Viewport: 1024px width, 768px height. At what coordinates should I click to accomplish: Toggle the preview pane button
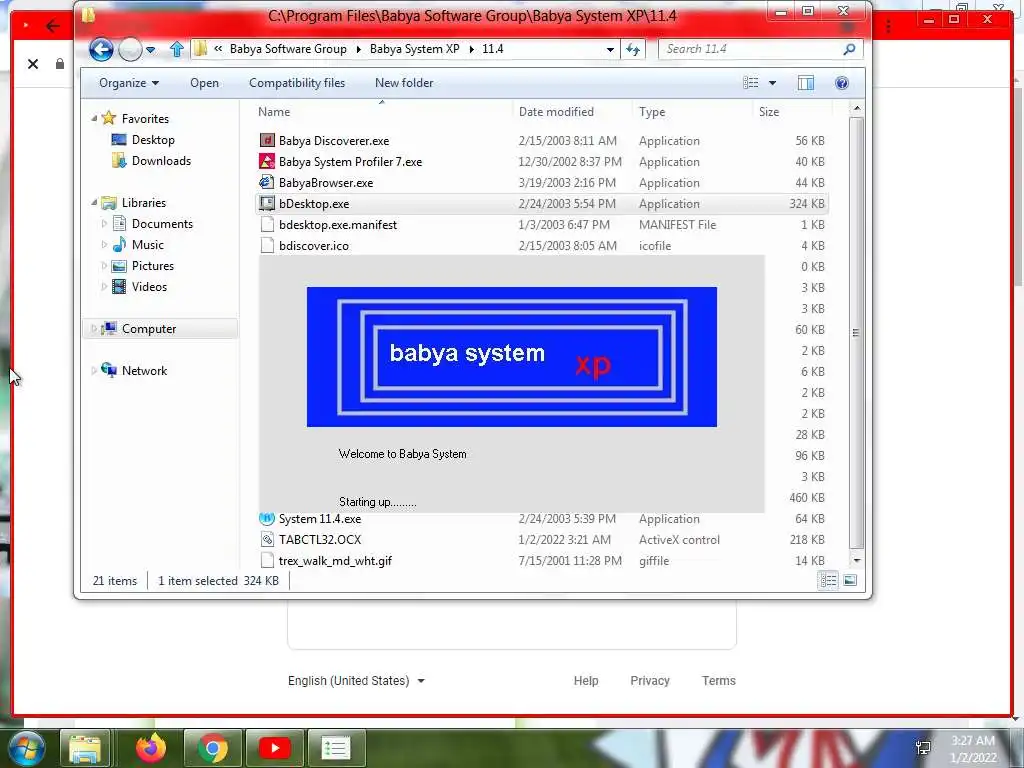(806, 83)
